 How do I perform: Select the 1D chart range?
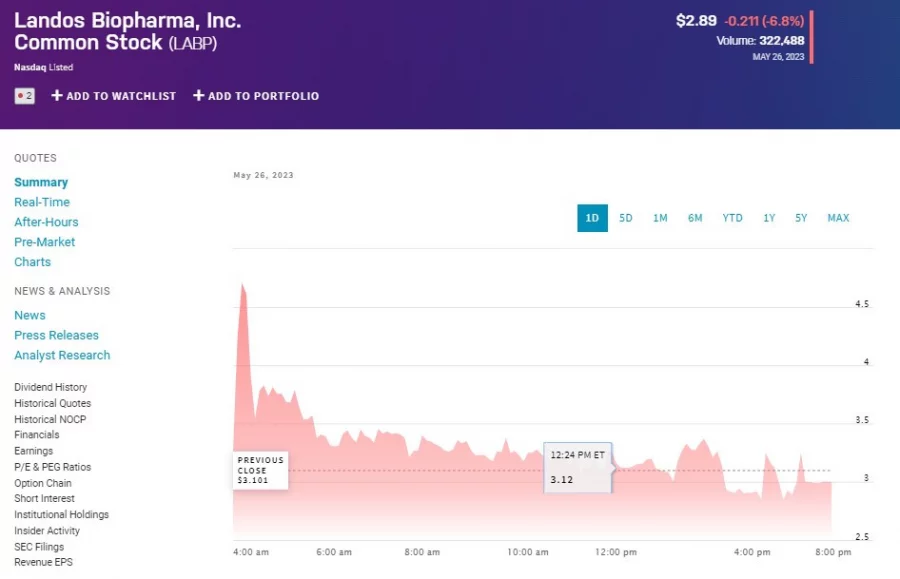click(592, 218)
